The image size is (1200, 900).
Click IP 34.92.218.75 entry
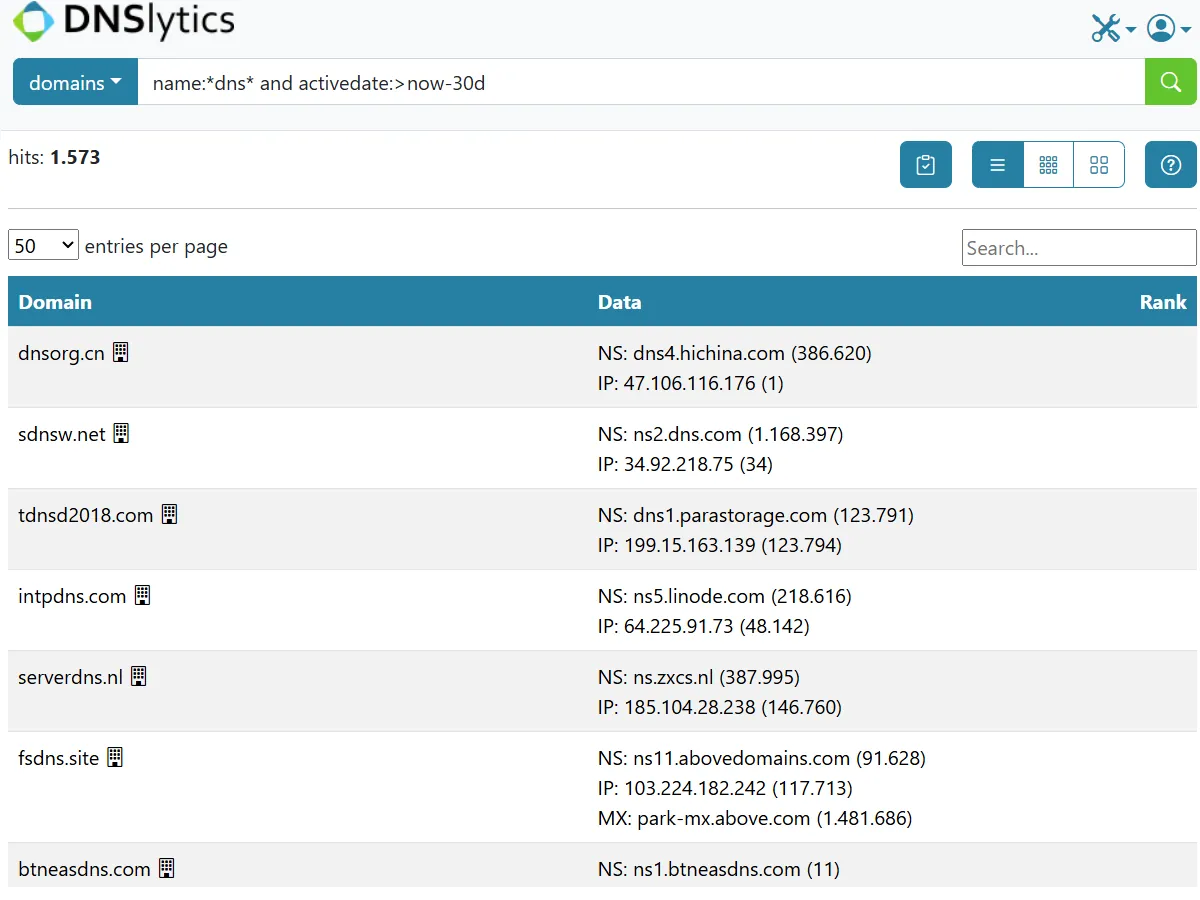click(x=685, y=464)
